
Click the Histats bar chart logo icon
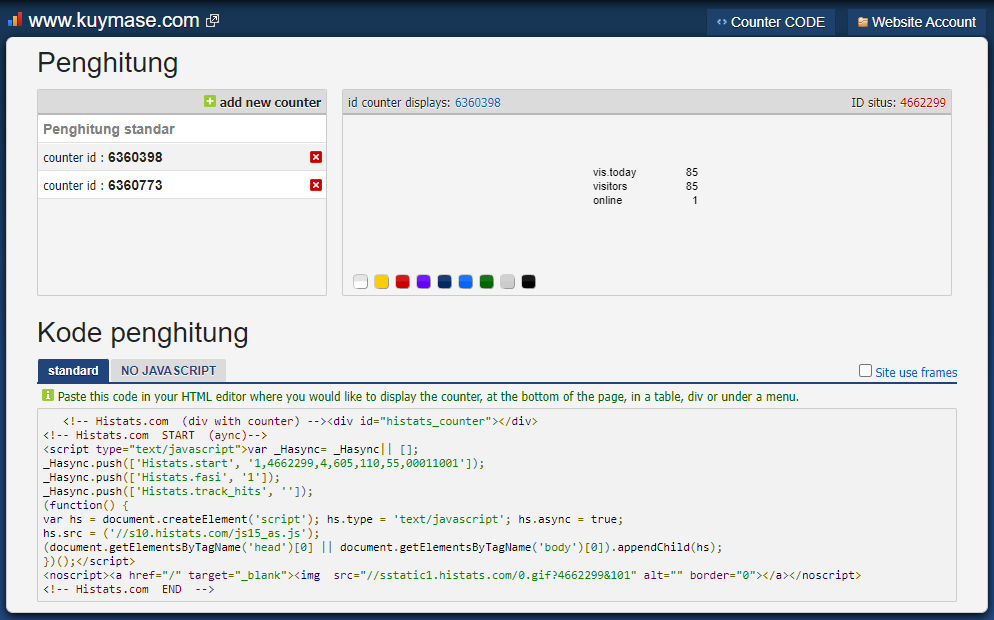(15, 20)
